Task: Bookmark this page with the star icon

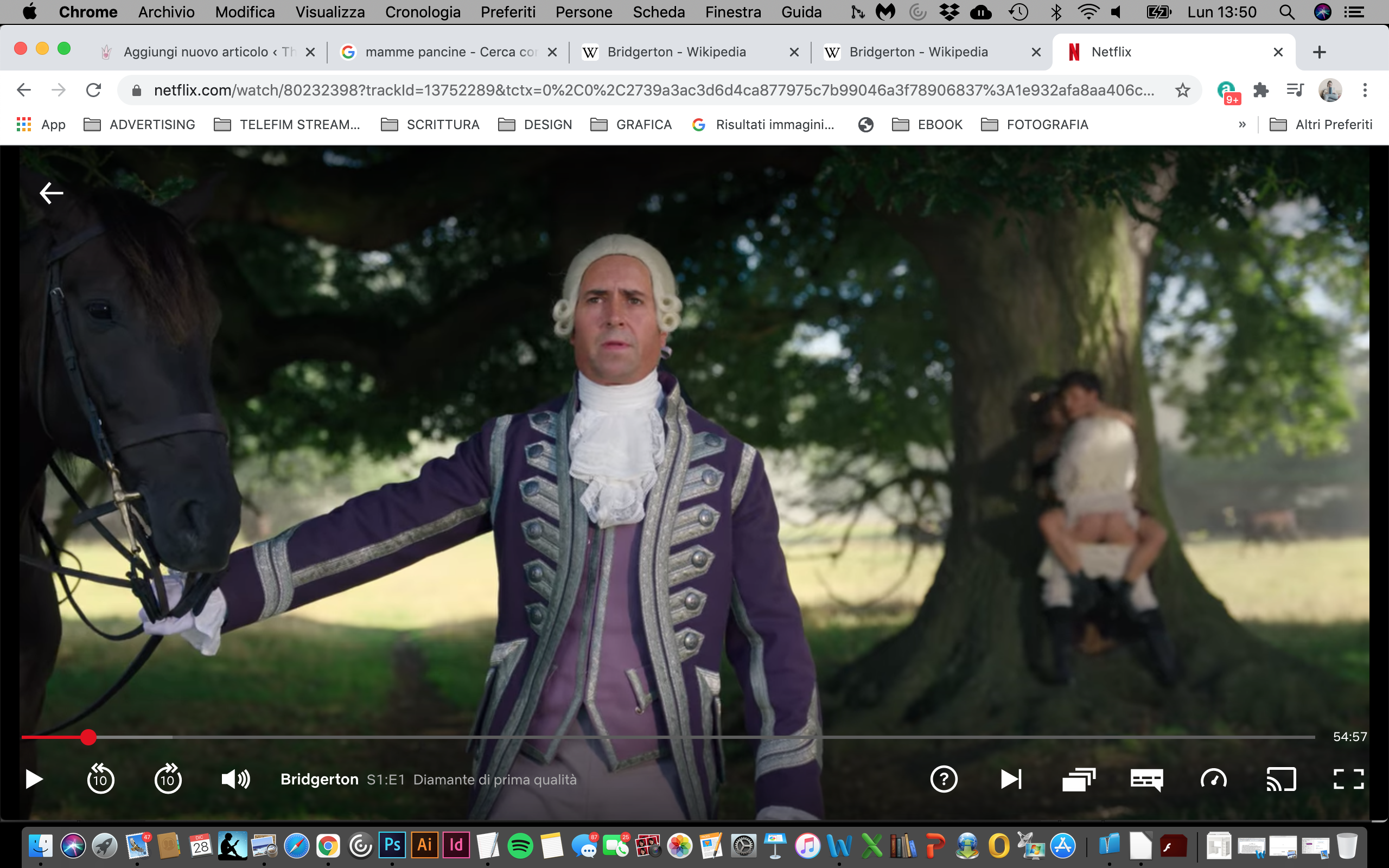Action: [1182, 90]
